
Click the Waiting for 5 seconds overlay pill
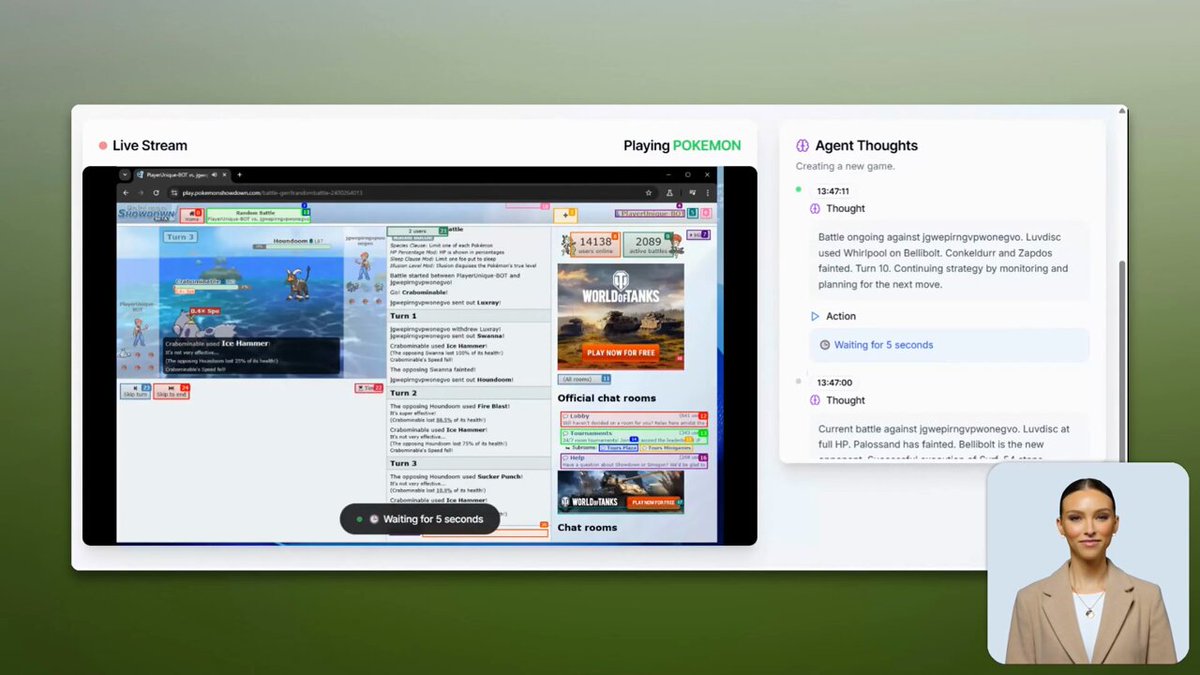[419, 519]
